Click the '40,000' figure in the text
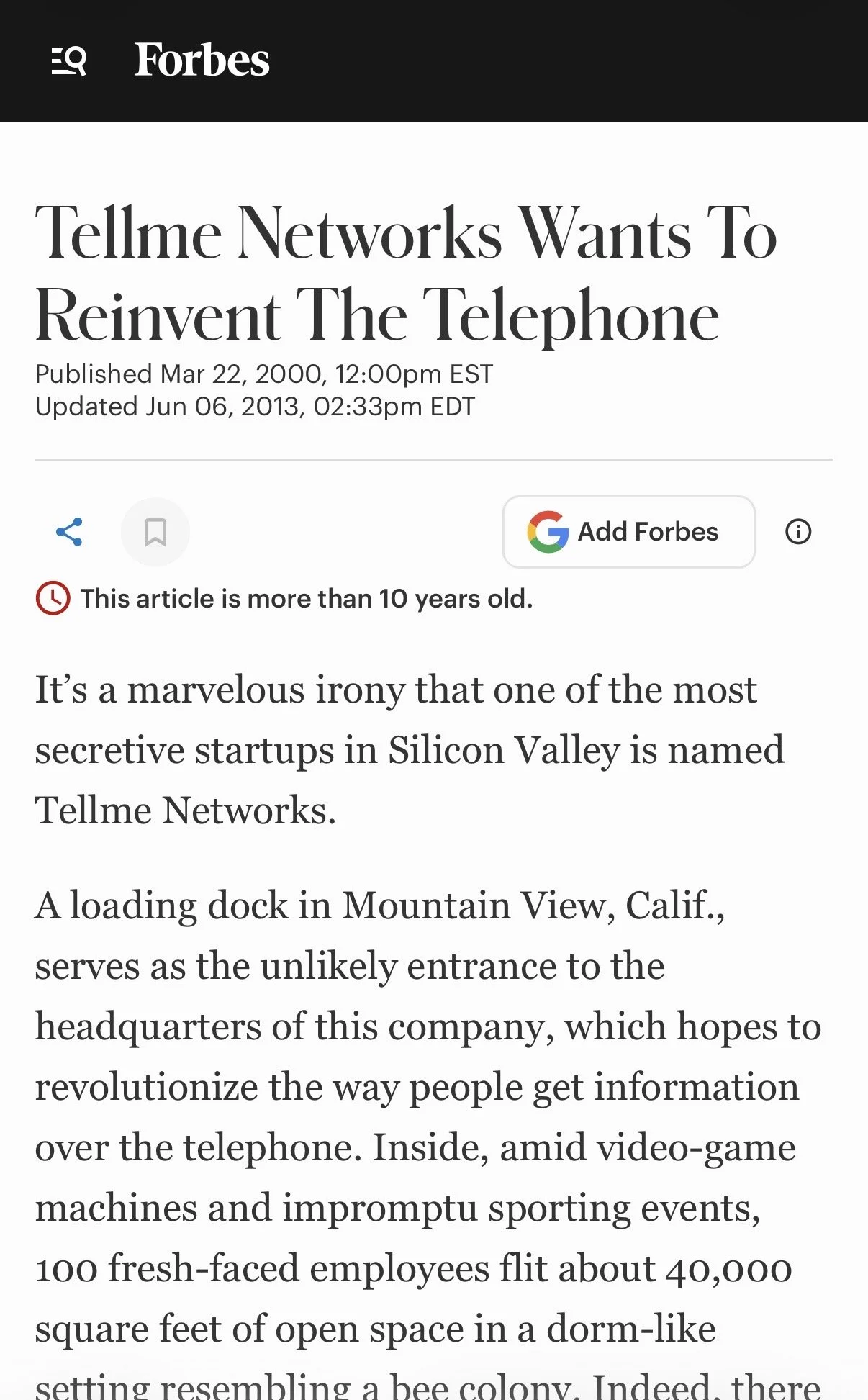The image size is (868, 1400). [728, 1269]
